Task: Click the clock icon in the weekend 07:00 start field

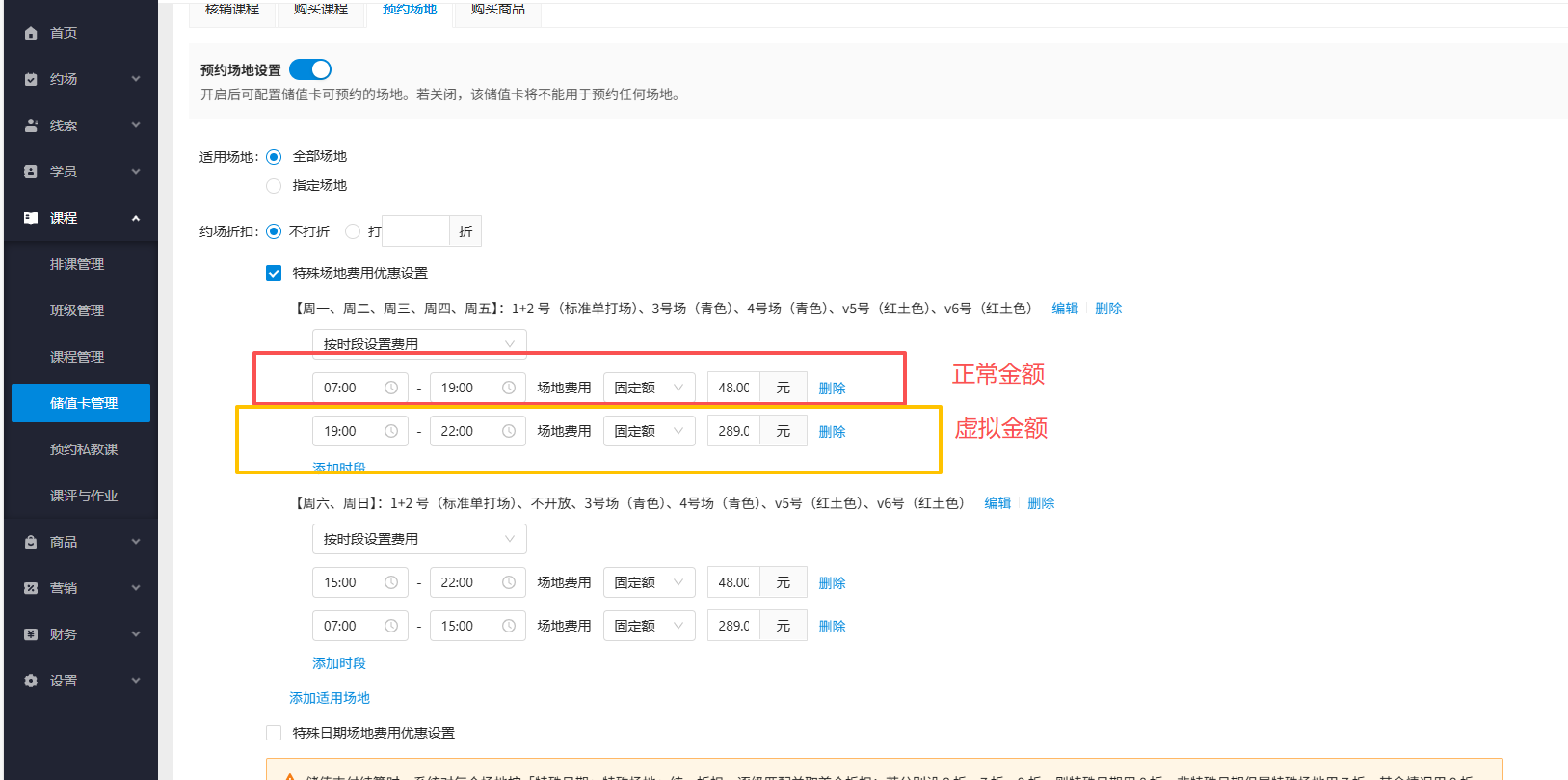Action: point(391,626)
